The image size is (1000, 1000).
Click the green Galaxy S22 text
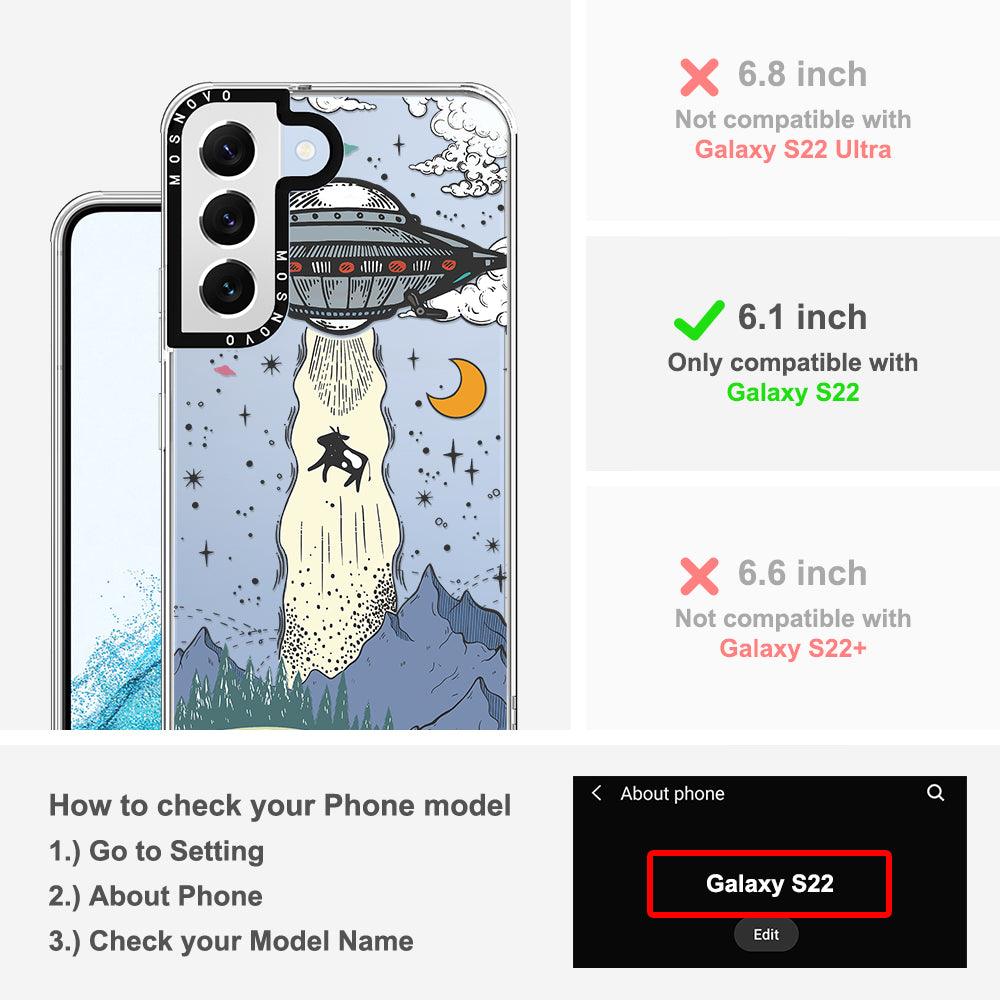(x=793, y=392)
